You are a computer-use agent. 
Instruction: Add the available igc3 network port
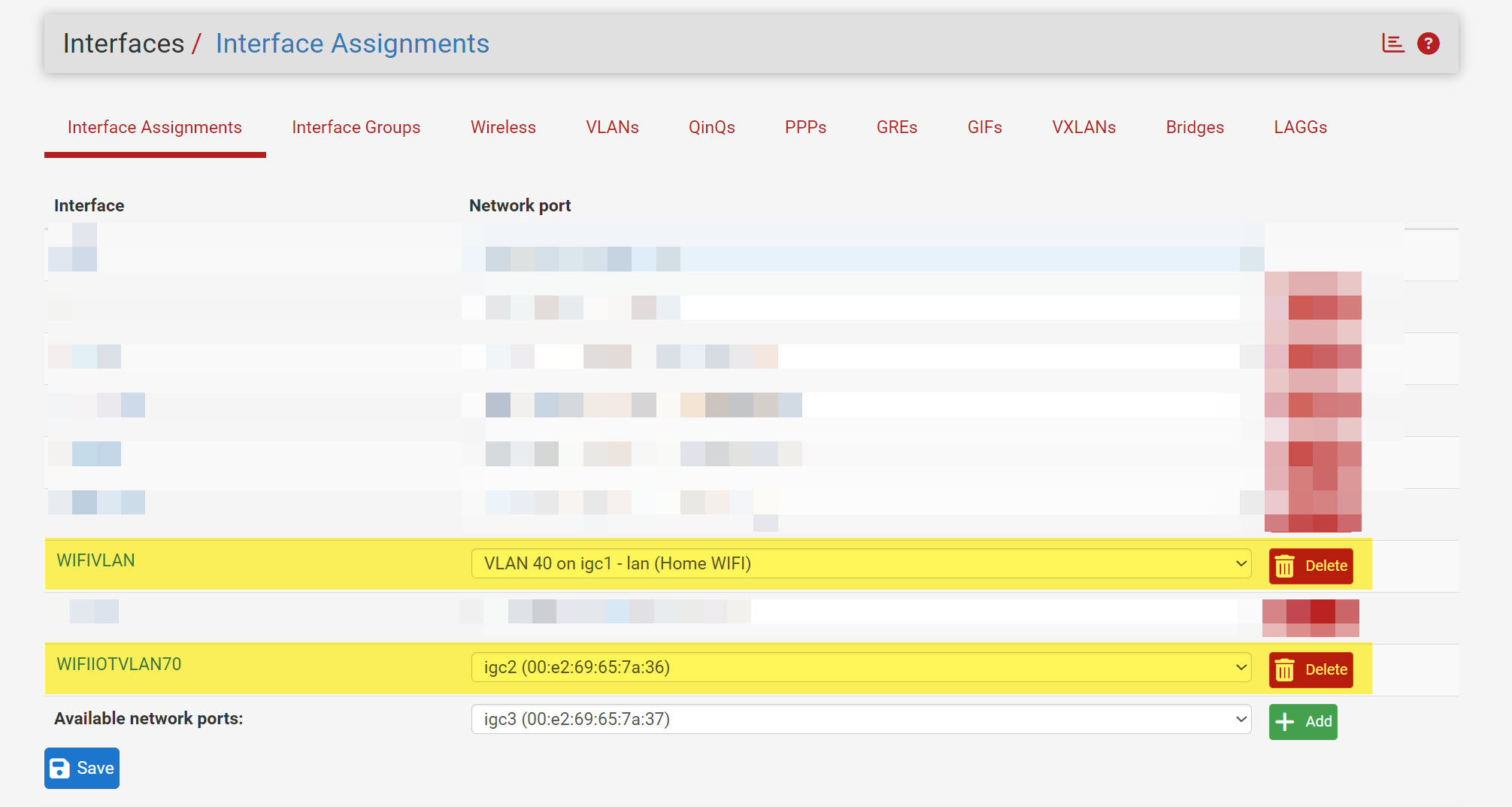click(x=1303, y=721)
